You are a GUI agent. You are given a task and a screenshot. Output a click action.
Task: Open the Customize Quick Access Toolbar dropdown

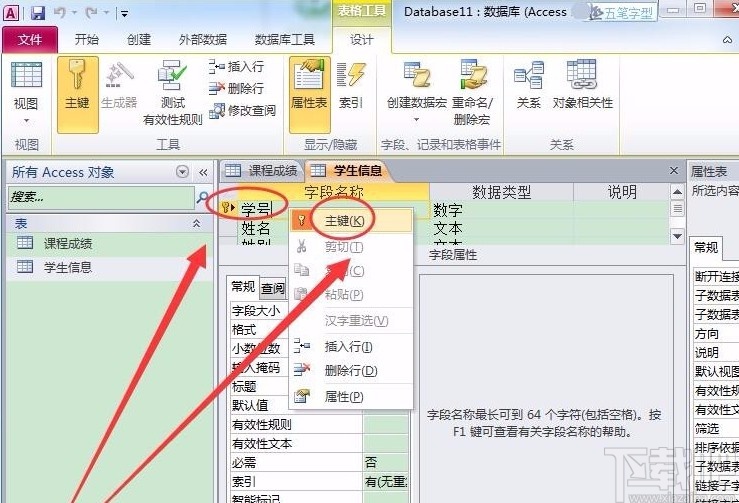click(124, 14)
